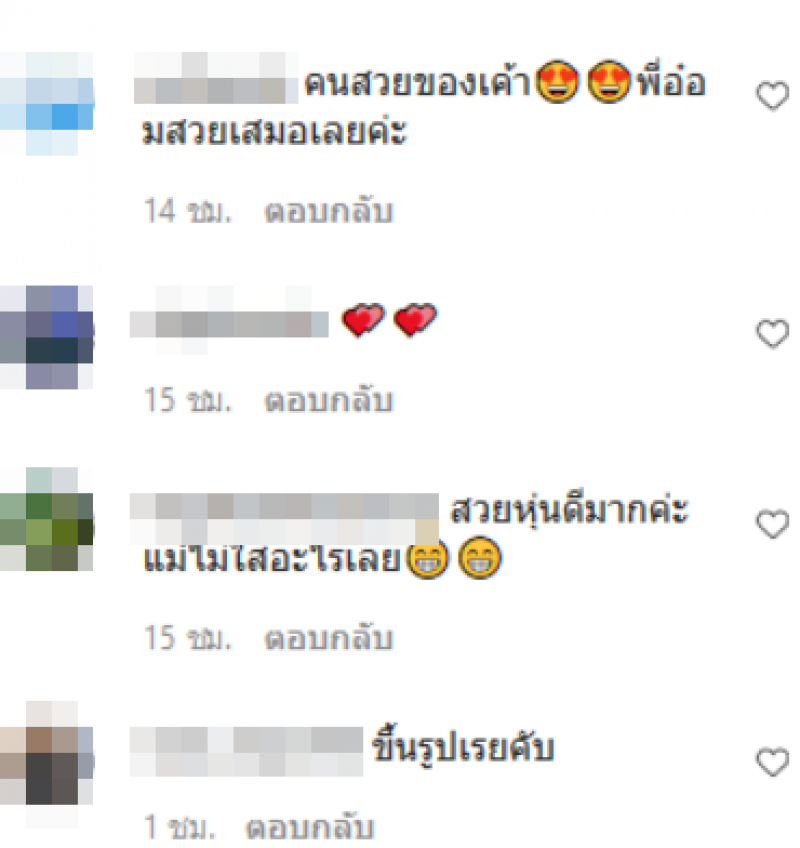Like the 'สวยหุ่นดีมากค่ะ' comment via heart
Screen dimensions: 800x848
pos(772,524)
